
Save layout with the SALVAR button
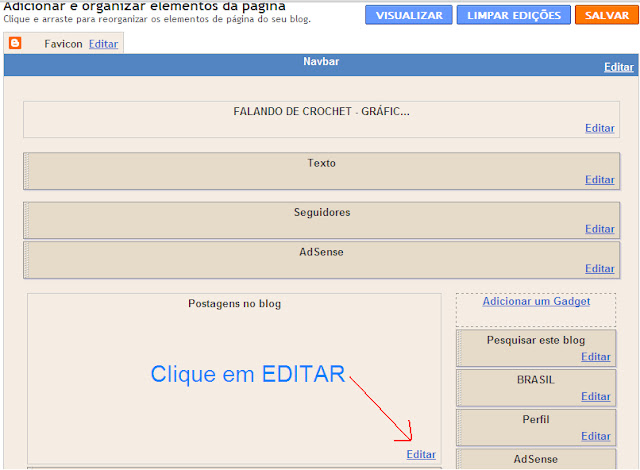[x=607, y=15]
